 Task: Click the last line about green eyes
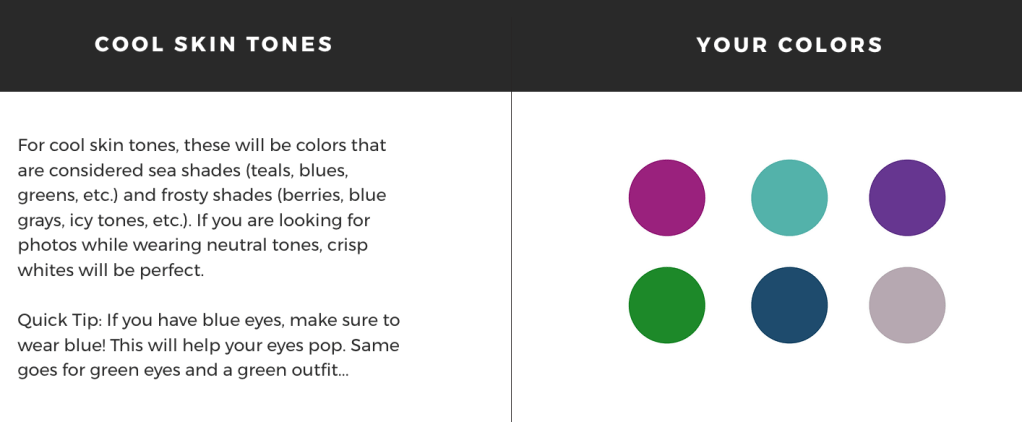[x=183, y=370]
